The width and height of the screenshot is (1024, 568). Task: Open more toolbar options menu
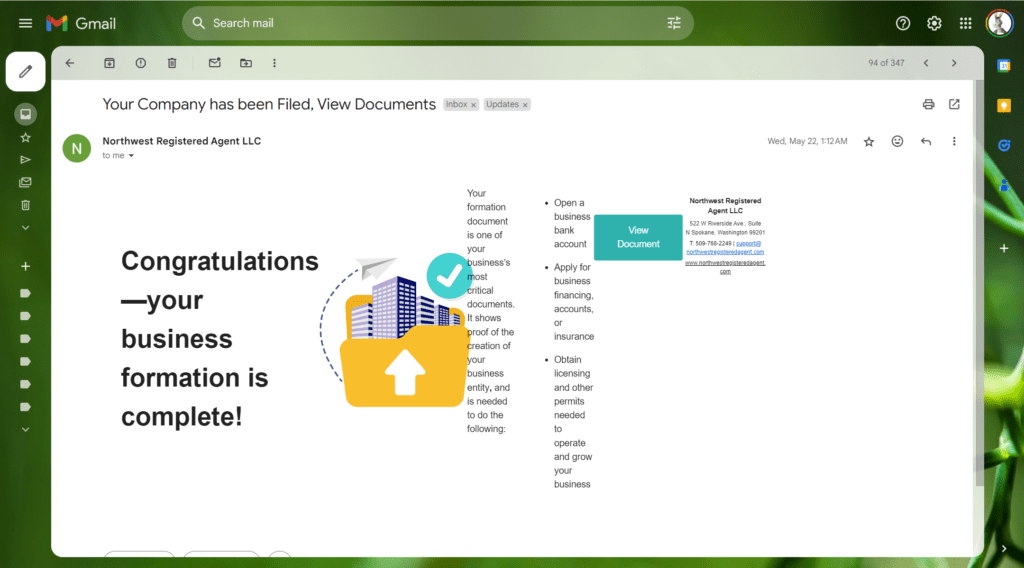pos(274,63)
